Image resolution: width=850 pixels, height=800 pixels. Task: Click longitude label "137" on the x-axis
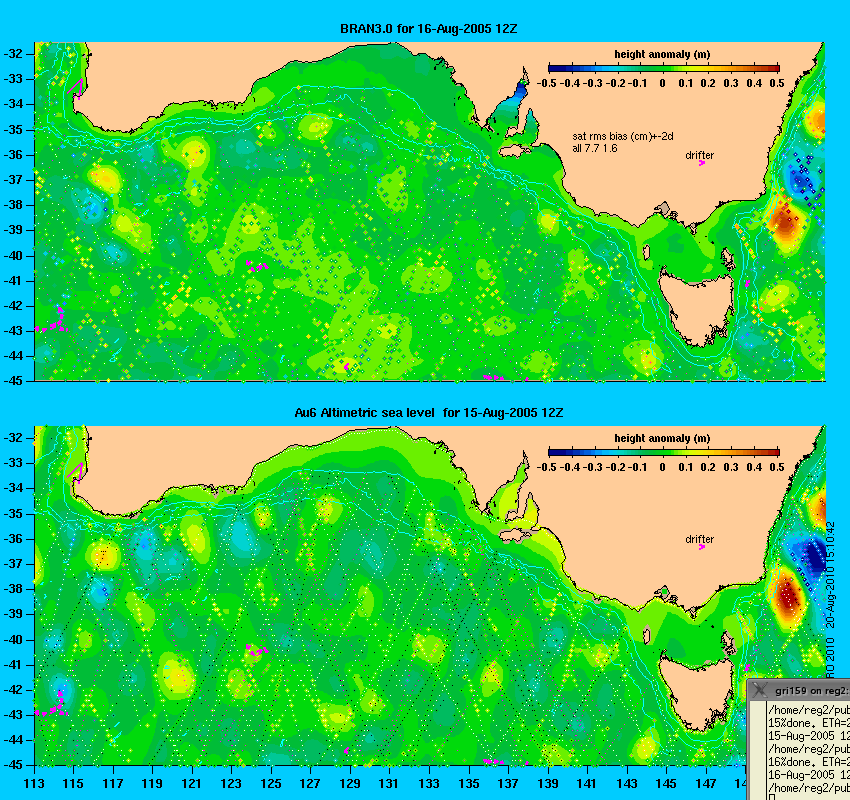coord(508,784)
